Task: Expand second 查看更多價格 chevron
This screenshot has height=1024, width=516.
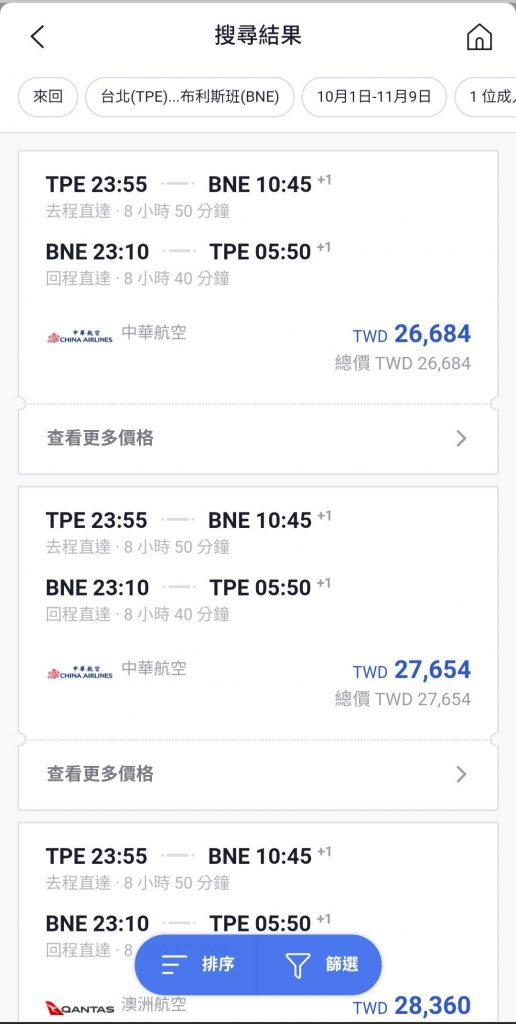Action: coord(461,774)
